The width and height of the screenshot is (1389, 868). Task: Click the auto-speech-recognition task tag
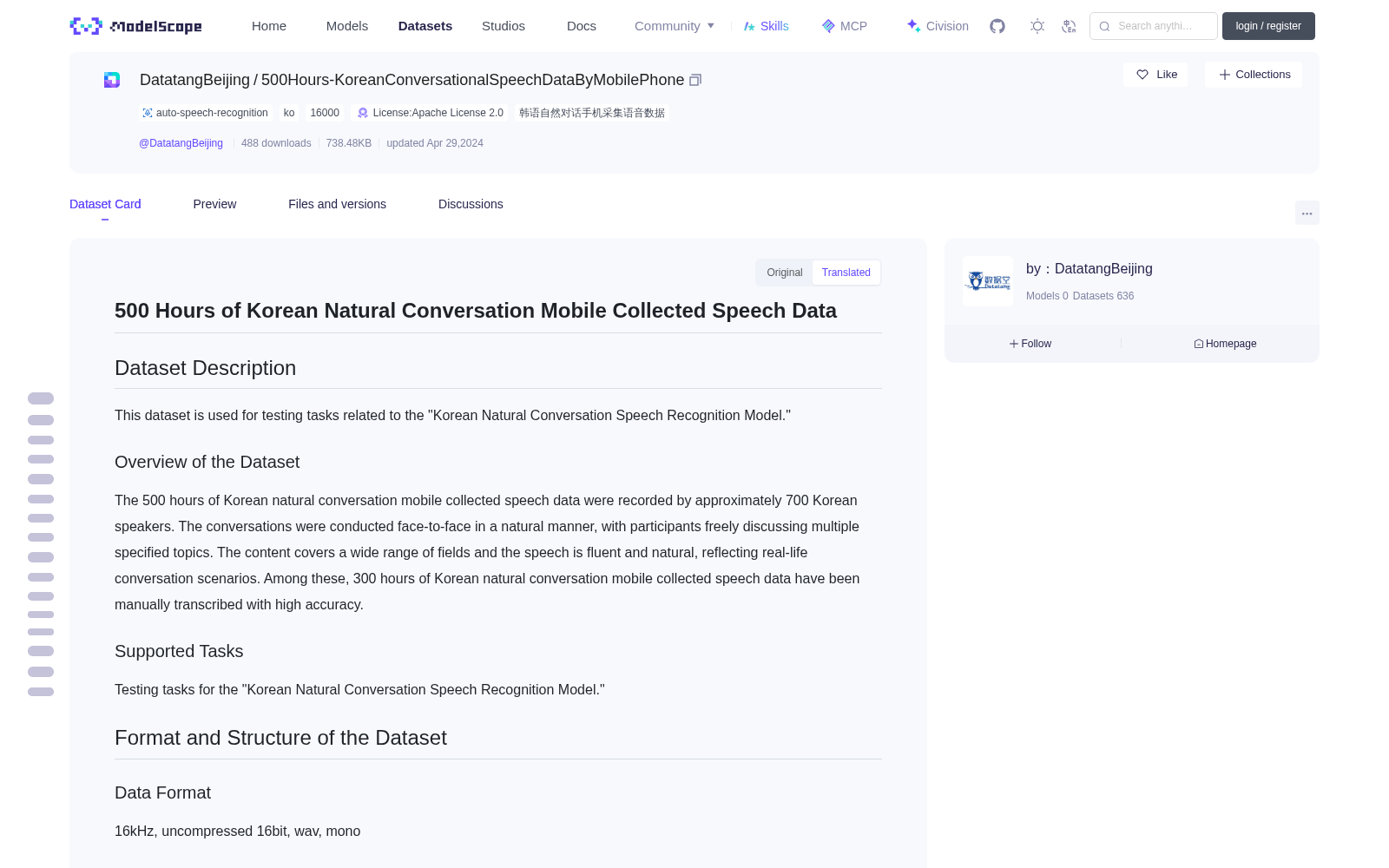(205, 113)
